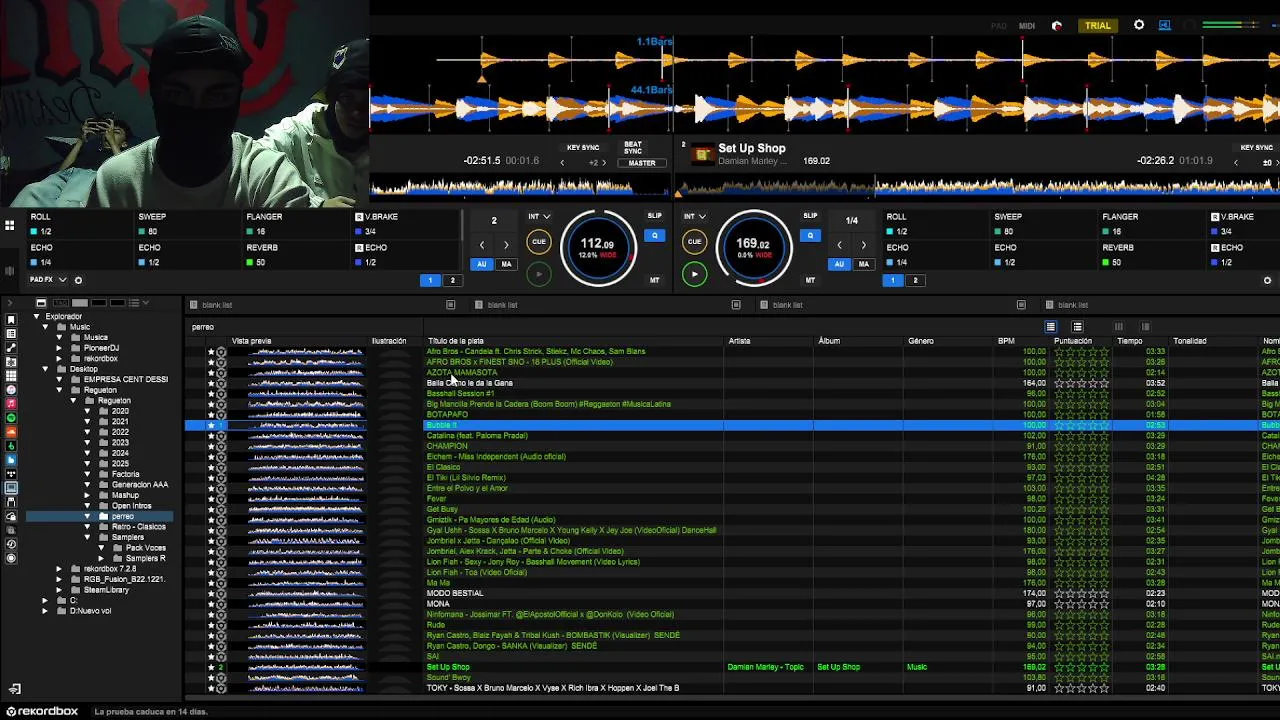
Task: Sort by the BPM column header
Action: pos(1006,341)
